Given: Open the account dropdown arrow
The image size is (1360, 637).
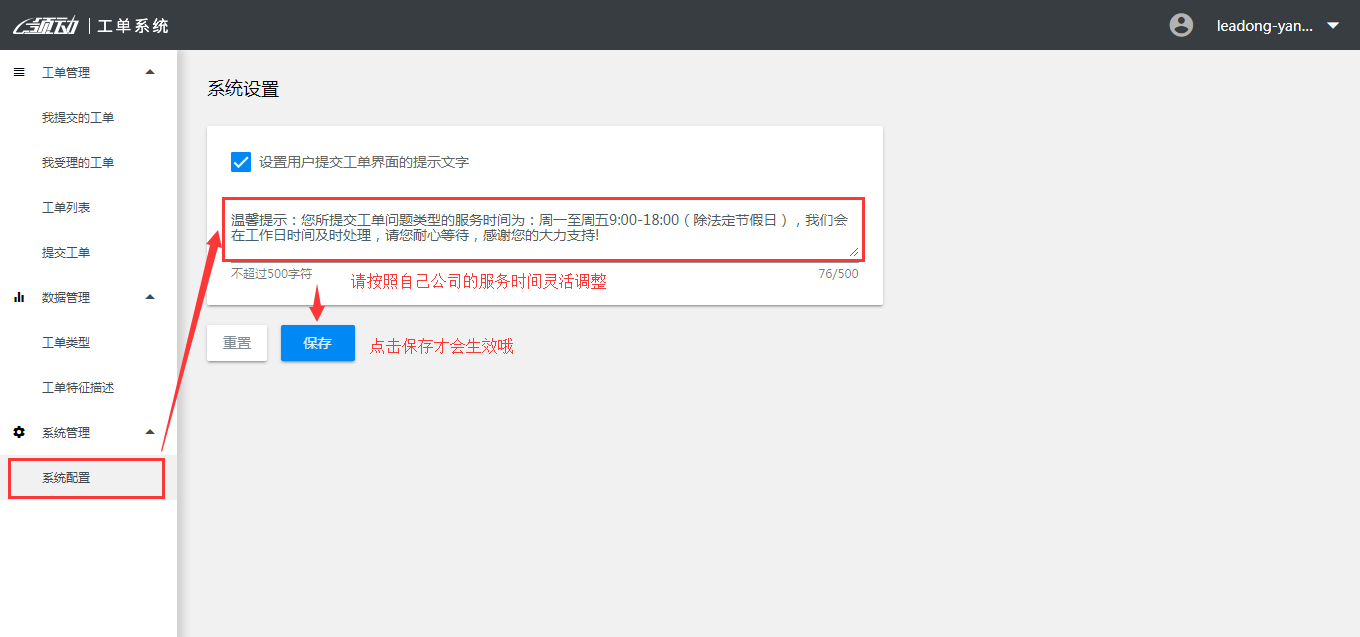Looking at the screenshot, I should click(1332, 26).
